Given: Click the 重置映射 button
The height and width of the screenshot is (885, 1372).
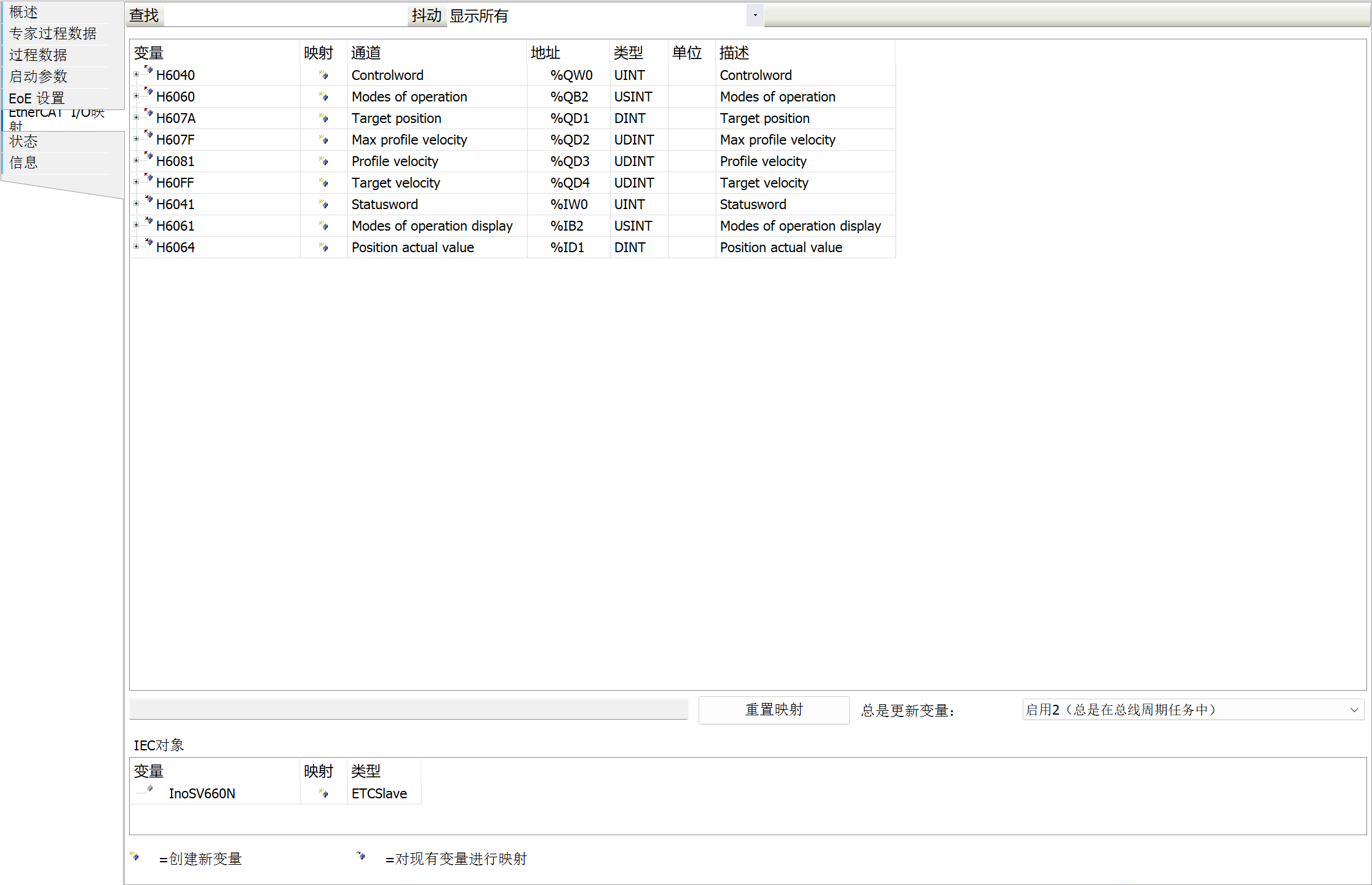Looking at the screenshot, I should 774,710.
